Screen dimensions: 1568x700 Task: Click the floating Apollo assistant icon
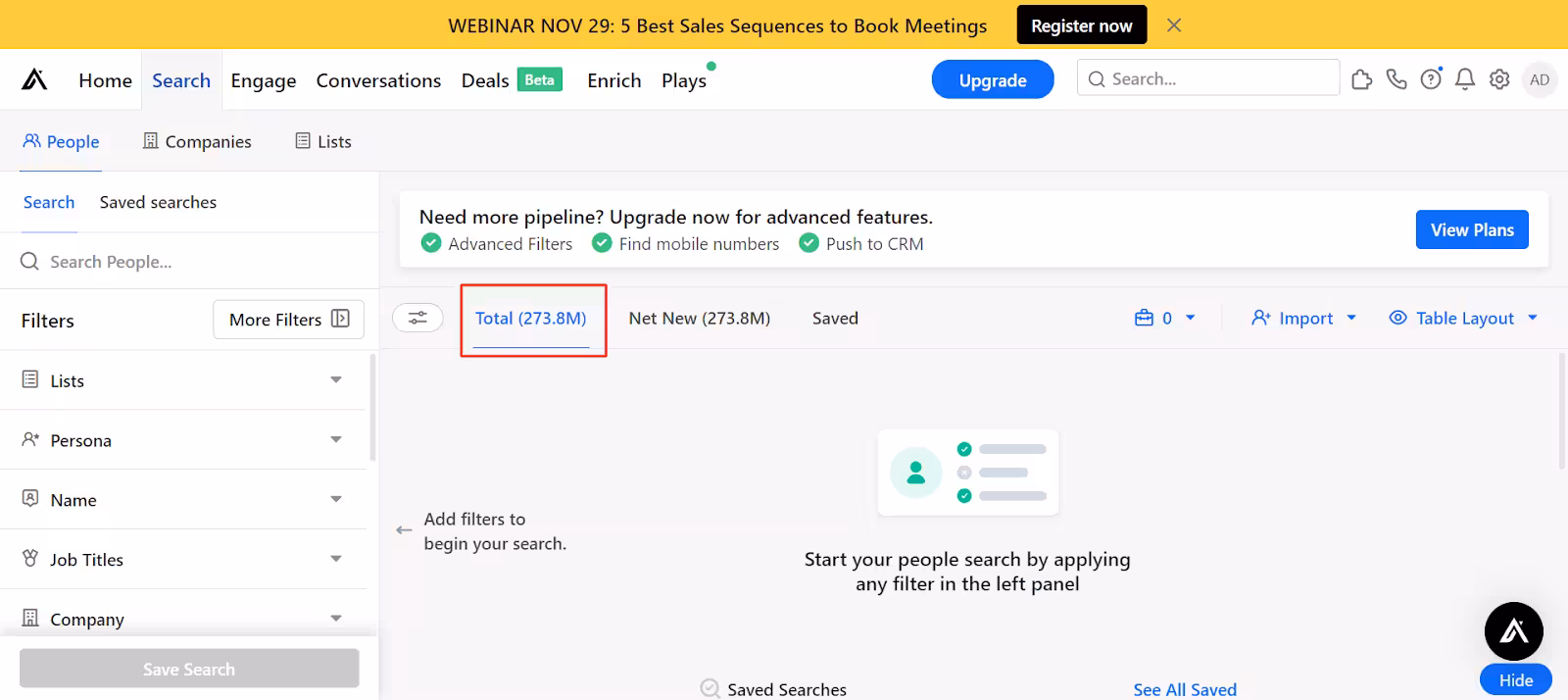pos(1513,631)
